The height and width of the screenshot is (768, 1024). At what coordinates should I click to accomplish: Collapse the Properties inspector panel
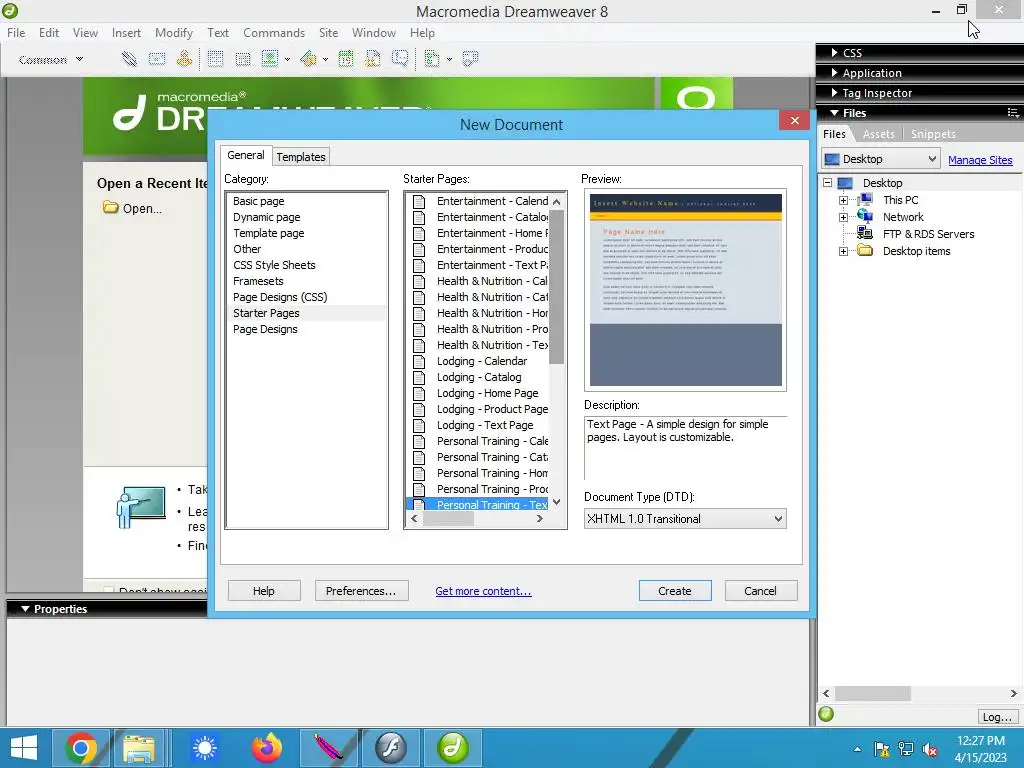coord(25,609)
